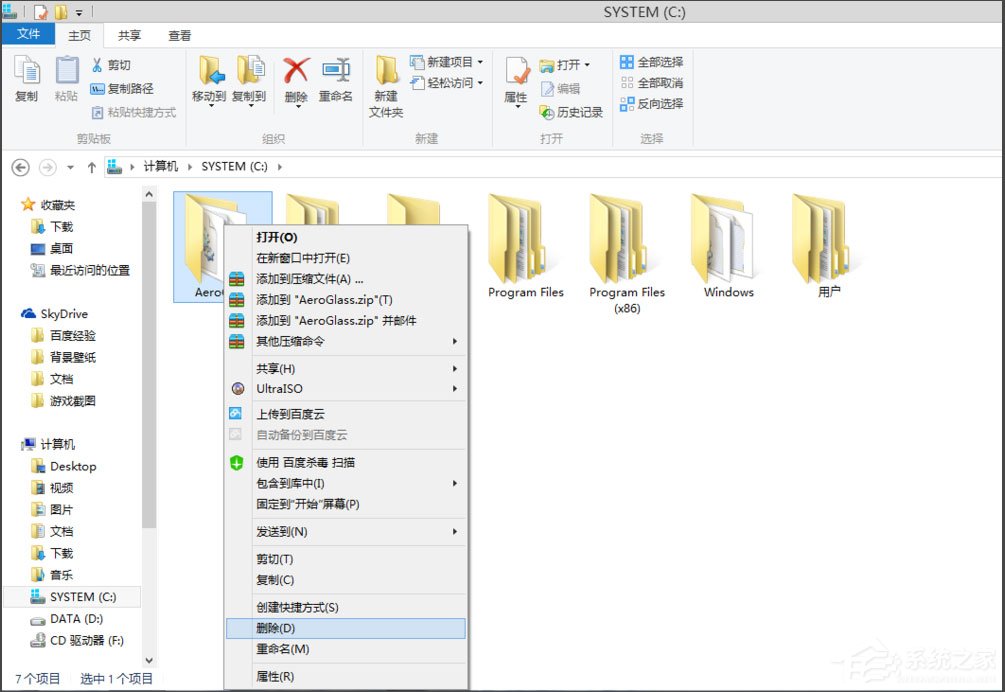
Task: Click the 剪切 (Cut) scissors icon
Action: click(99, 62)
